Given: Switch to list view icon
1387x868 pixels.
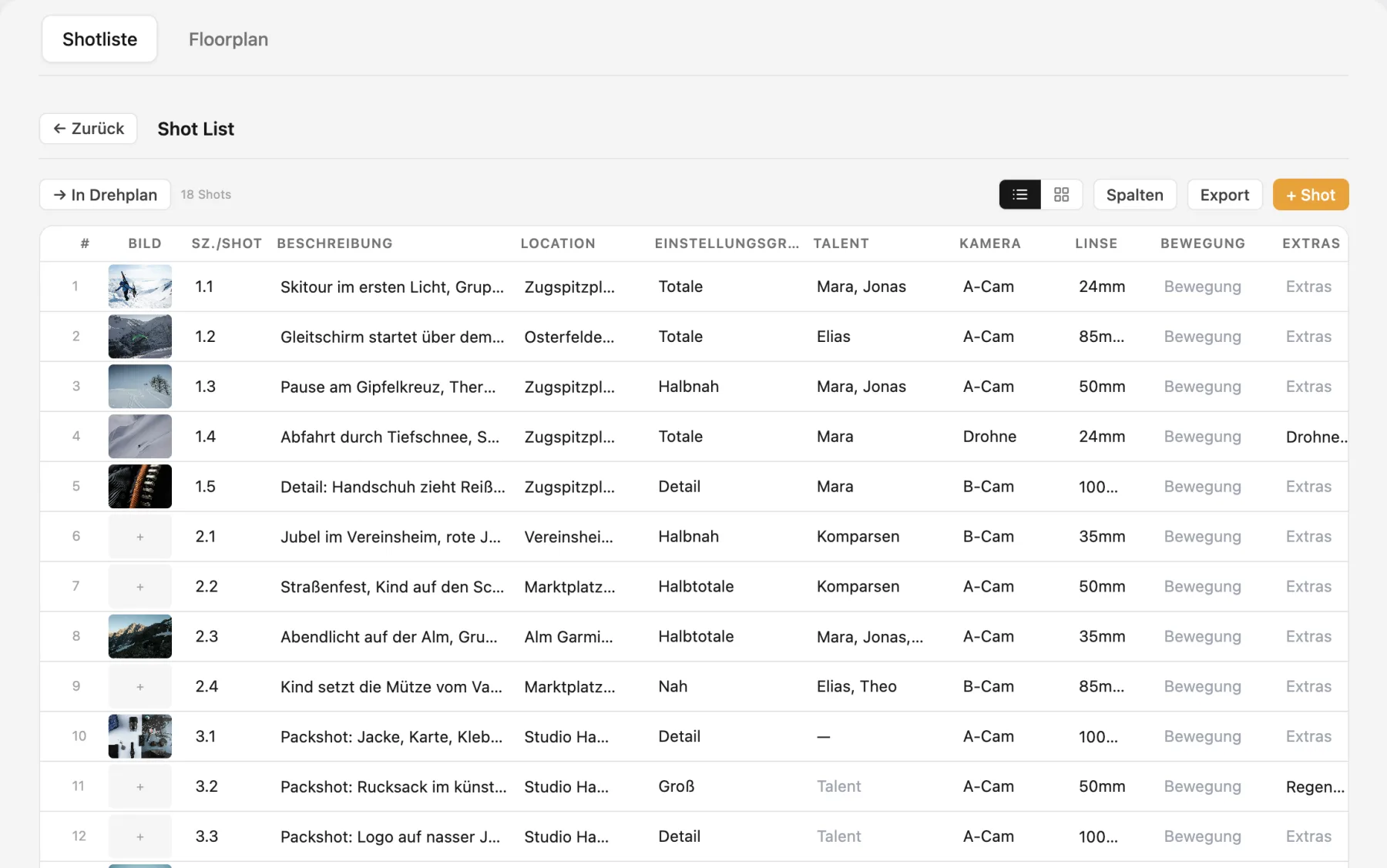Looking at the screenshot, I should (x=1019, y=195).
